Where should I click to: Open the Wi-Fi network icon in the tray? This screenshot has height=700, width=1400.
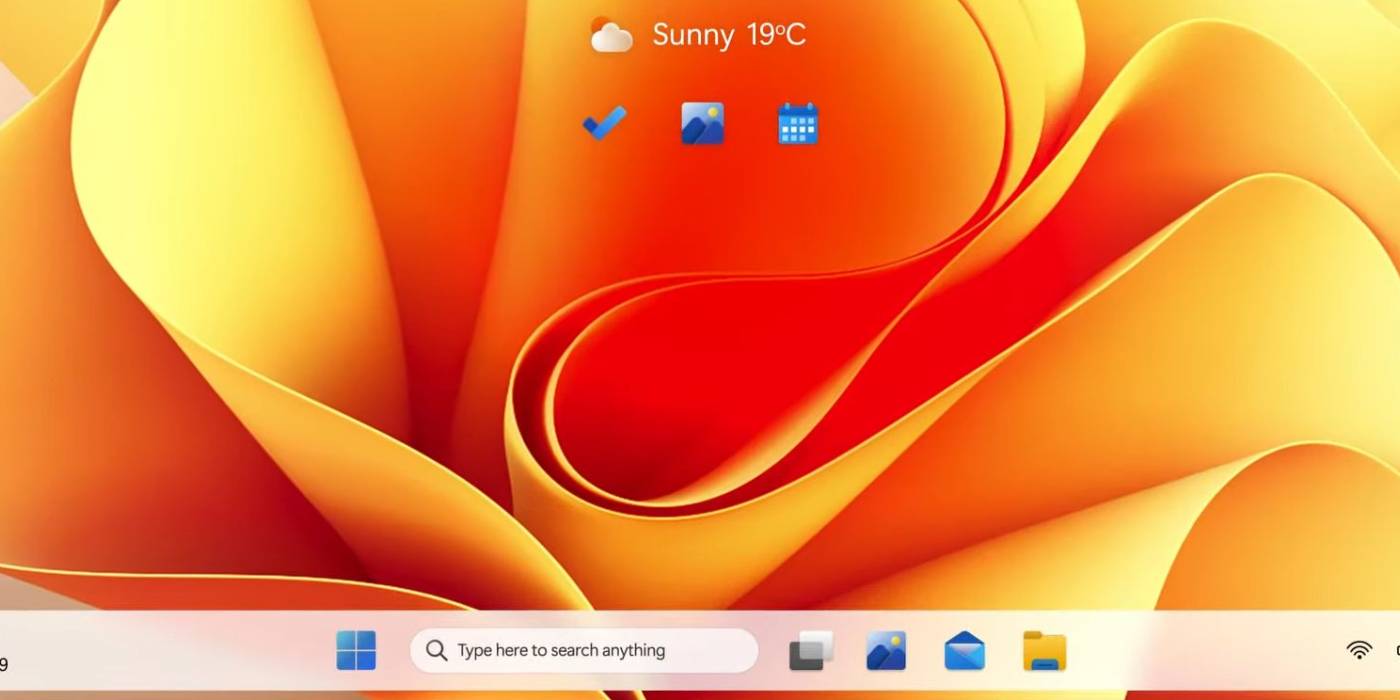point(1359,651)
